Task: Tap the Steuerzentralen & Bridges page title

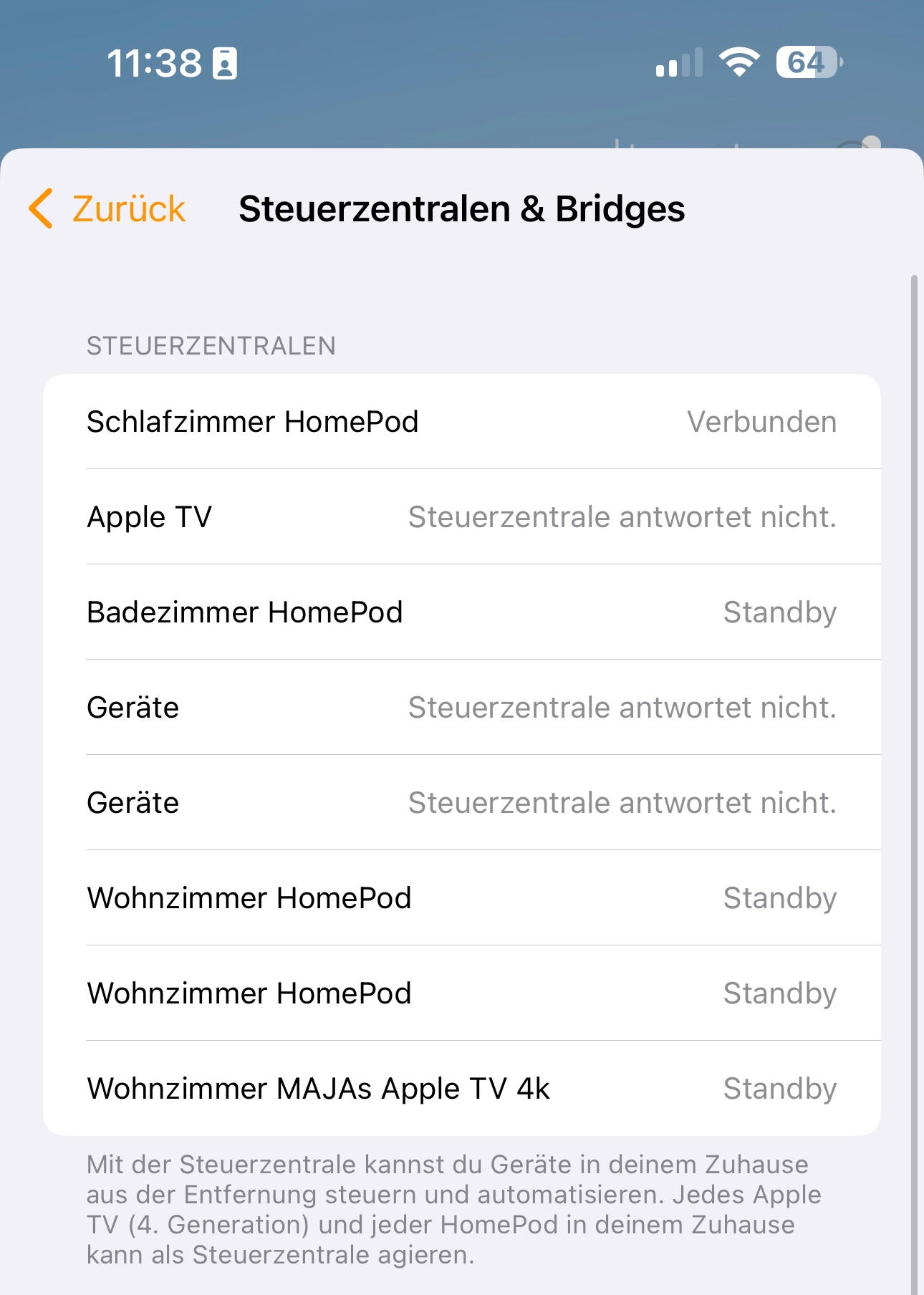Action: click(462, 209)
